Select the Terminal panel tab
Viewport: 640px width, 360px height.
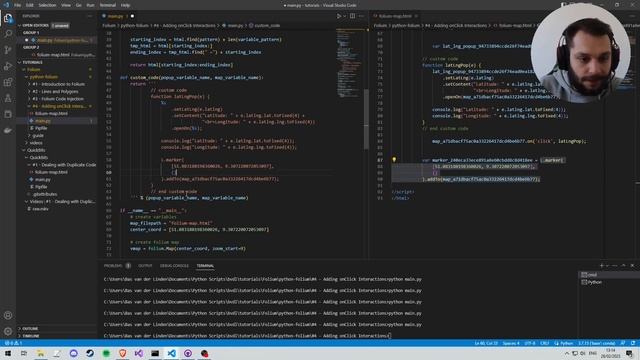point(205,266)
